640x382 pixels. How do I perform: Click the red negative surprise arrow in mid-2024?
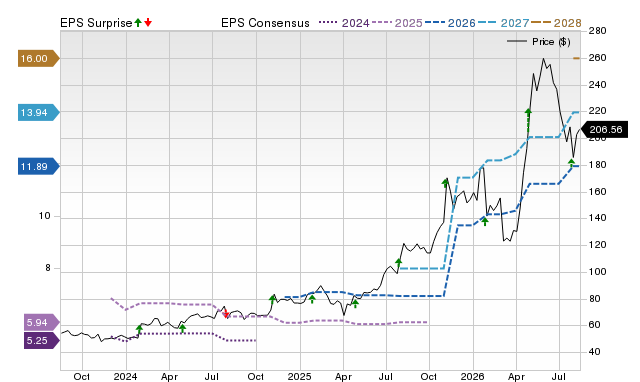point(226,313)
